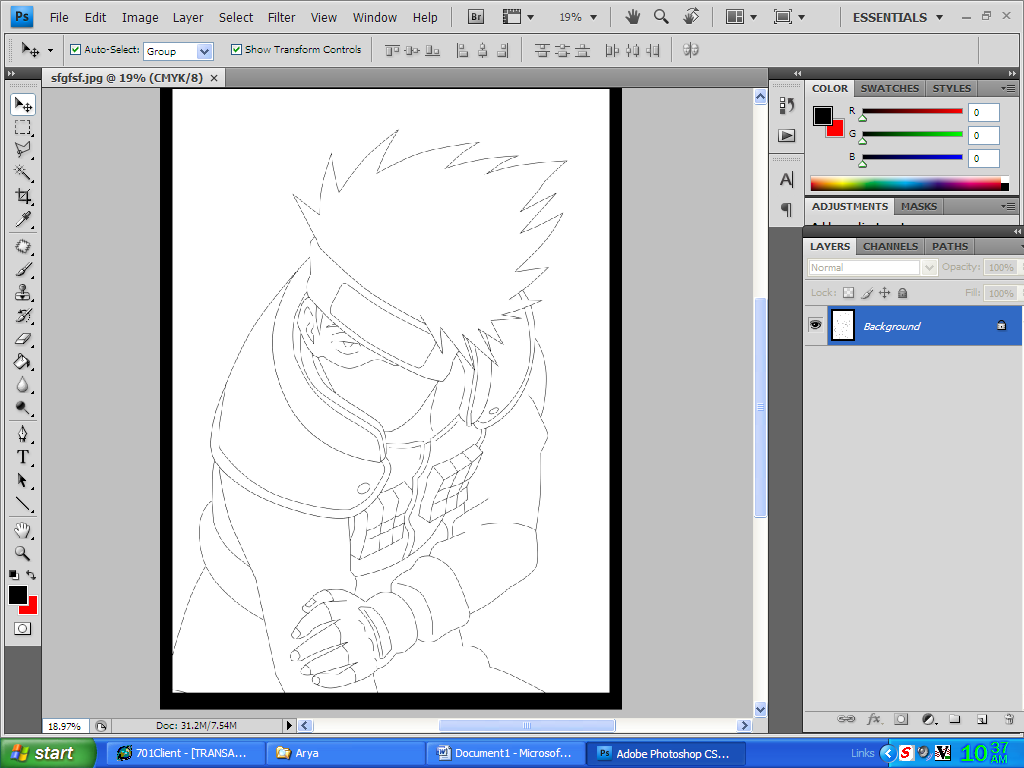Click the Windows start button
The height and width of the screenshot is (768, 1024).
[x=47, y=753]
